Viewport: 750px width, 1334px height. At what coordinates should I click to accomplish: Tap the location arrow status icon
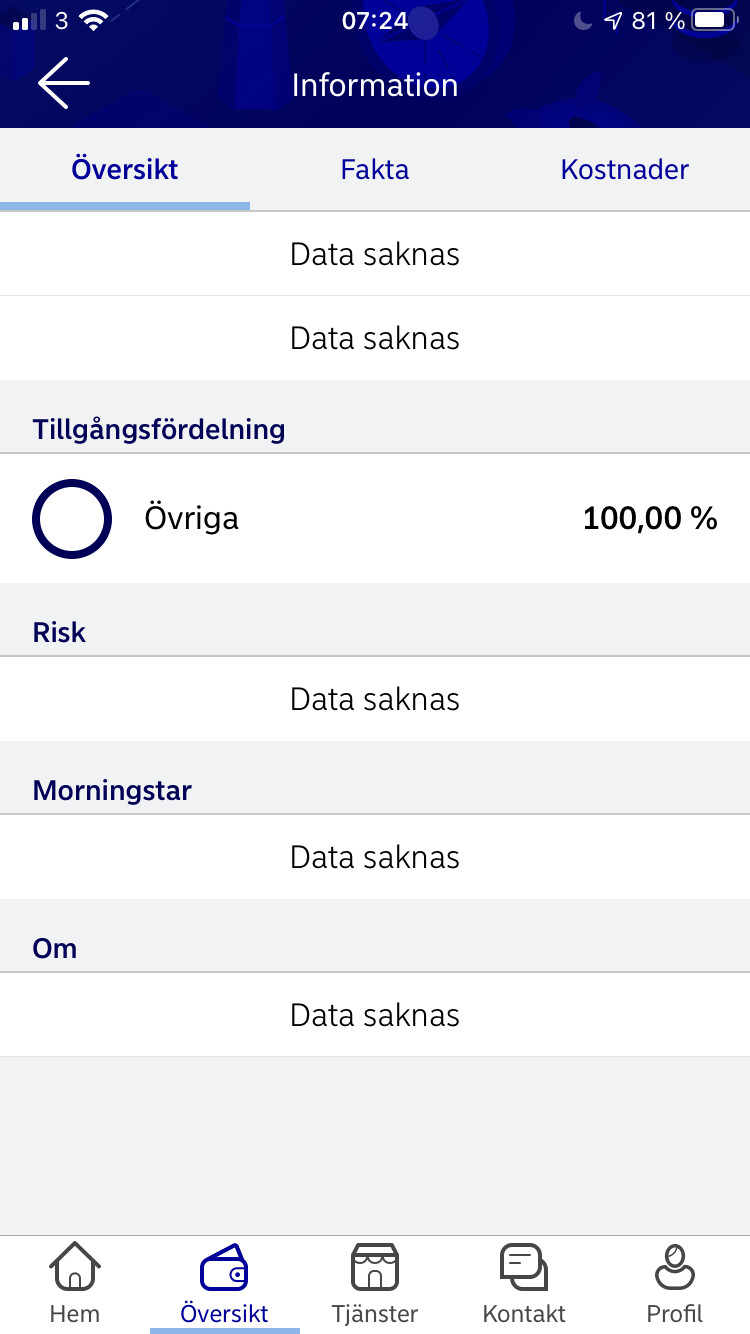613,20
